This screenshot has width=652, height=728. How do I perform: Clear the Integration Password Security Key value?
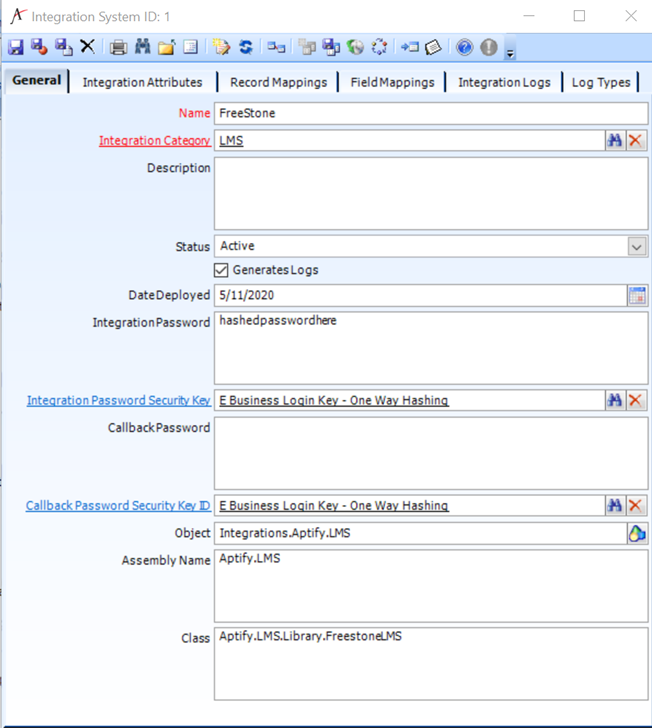point(636,400)
